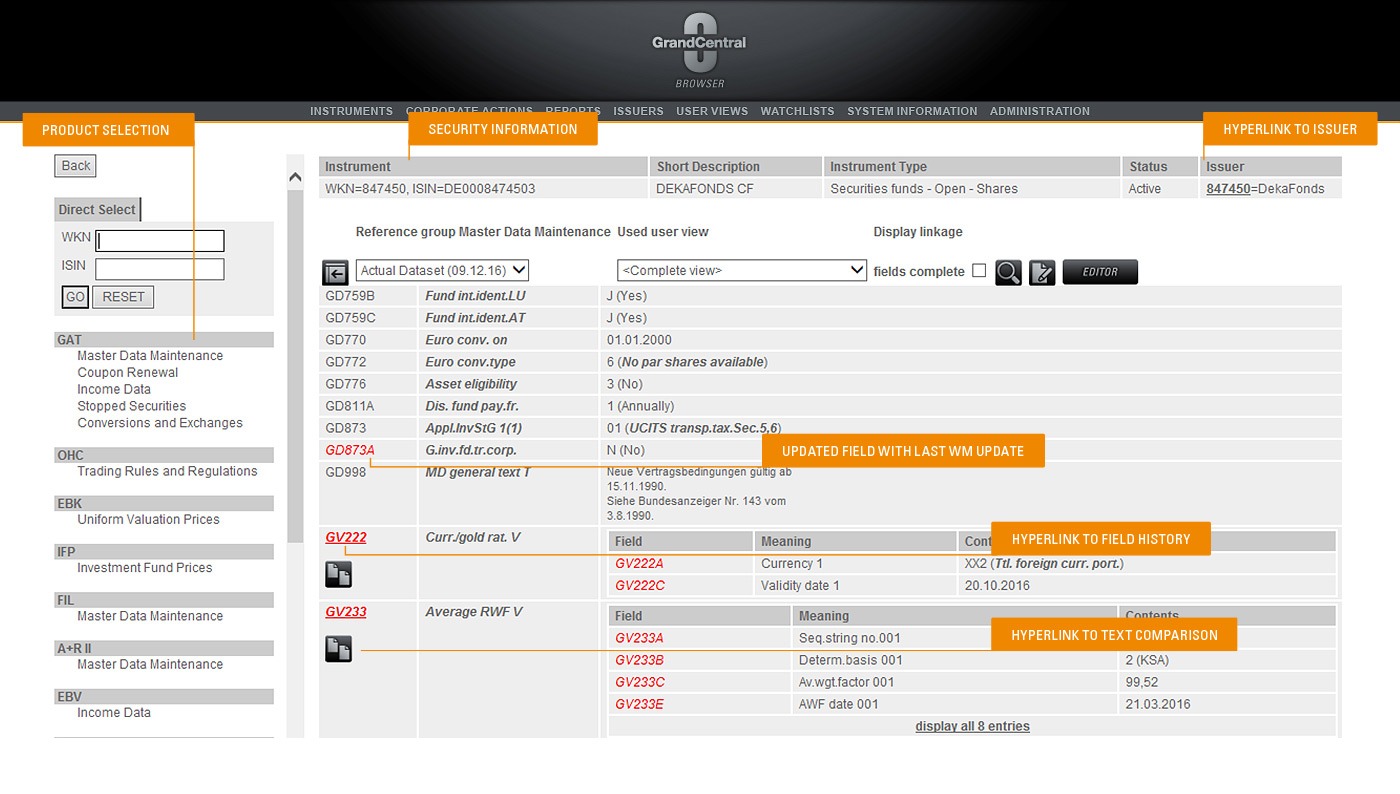Click the GO button
This screenshot has width=1400, height=794.
pyautogui.click(x=75, y=297)
